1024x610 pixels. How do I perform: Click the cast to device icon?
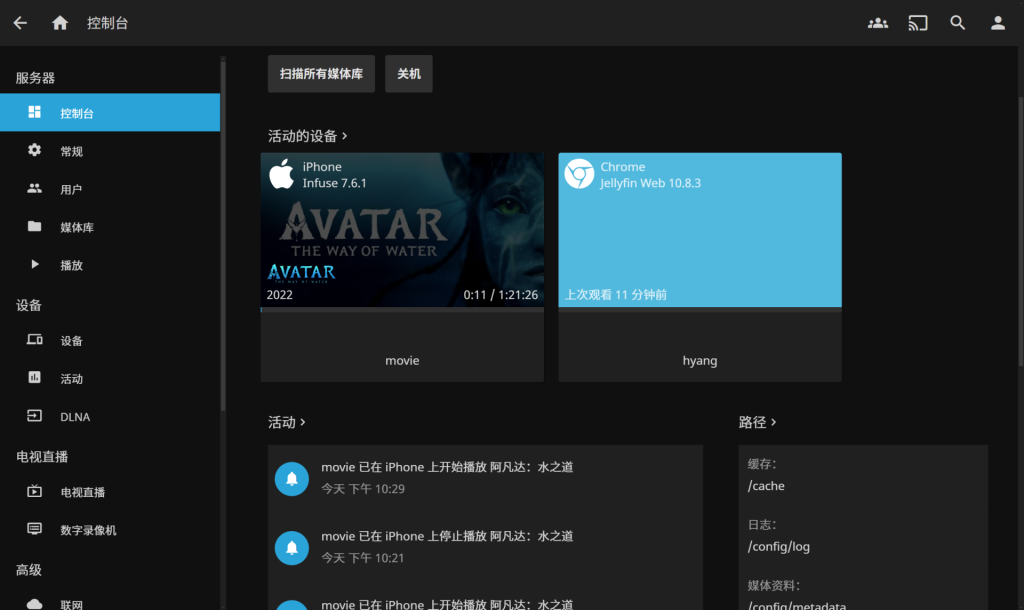click(x=918, y=23)
